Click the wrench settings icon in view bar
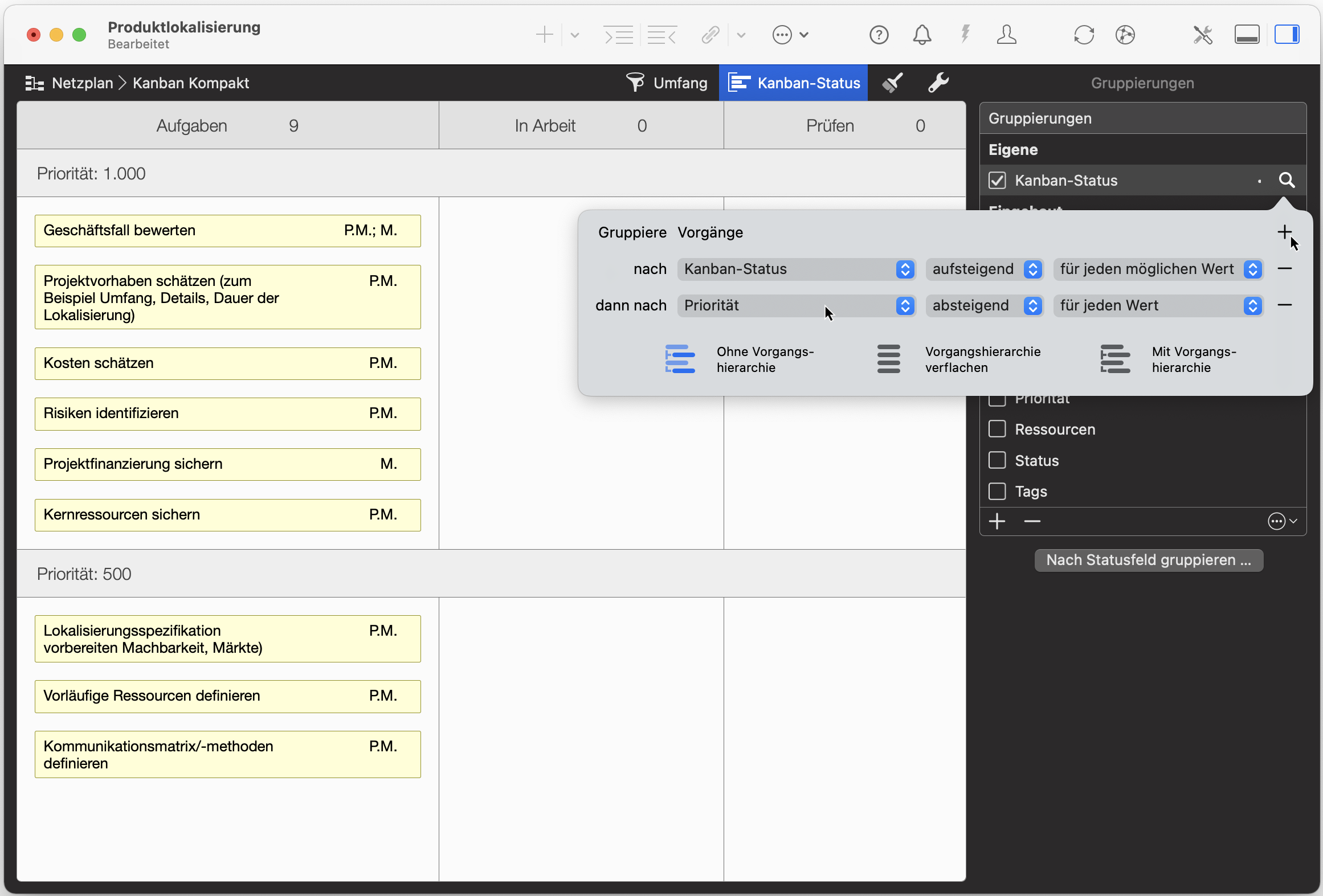Screen dimensions: 1323x896 pyautogui.click(x=938, y=83)
